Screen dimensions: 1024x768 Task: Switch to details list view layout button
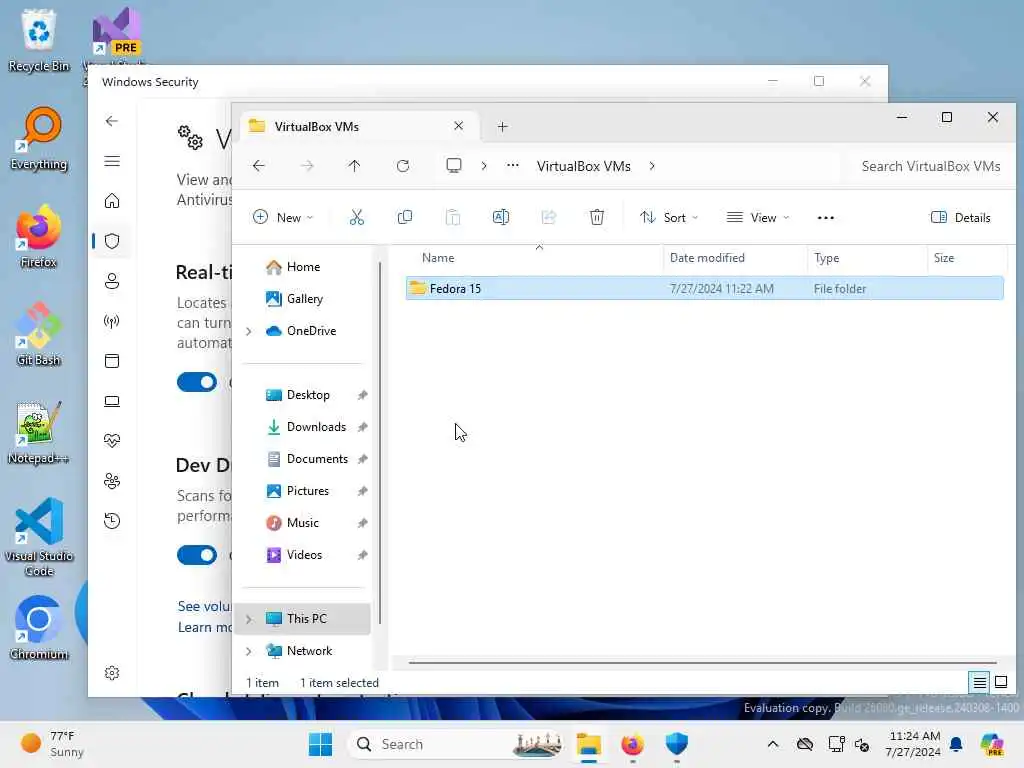pos(980,682)
